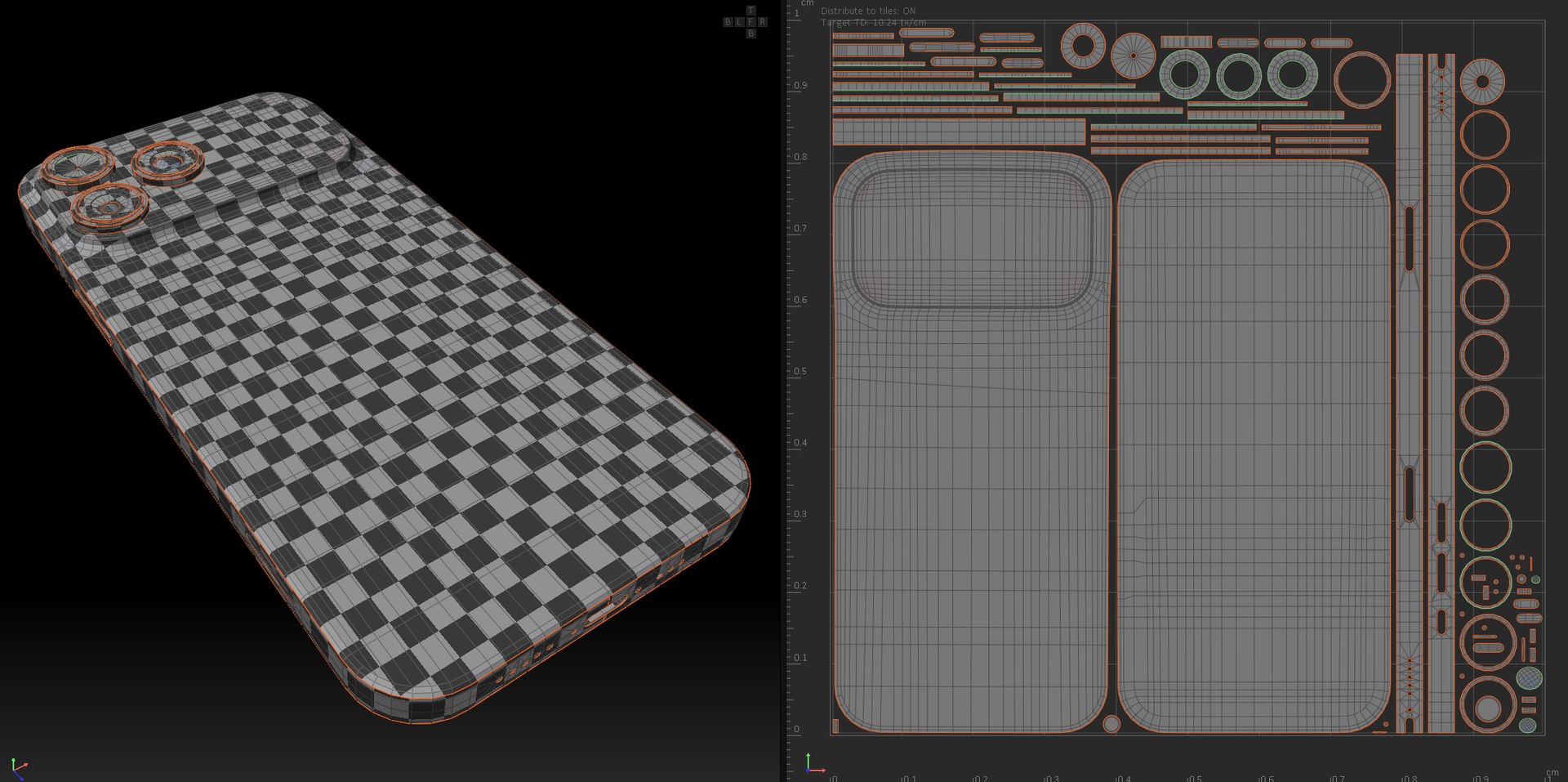Switch 3D viewport to Left view (L)

point(739,22)
